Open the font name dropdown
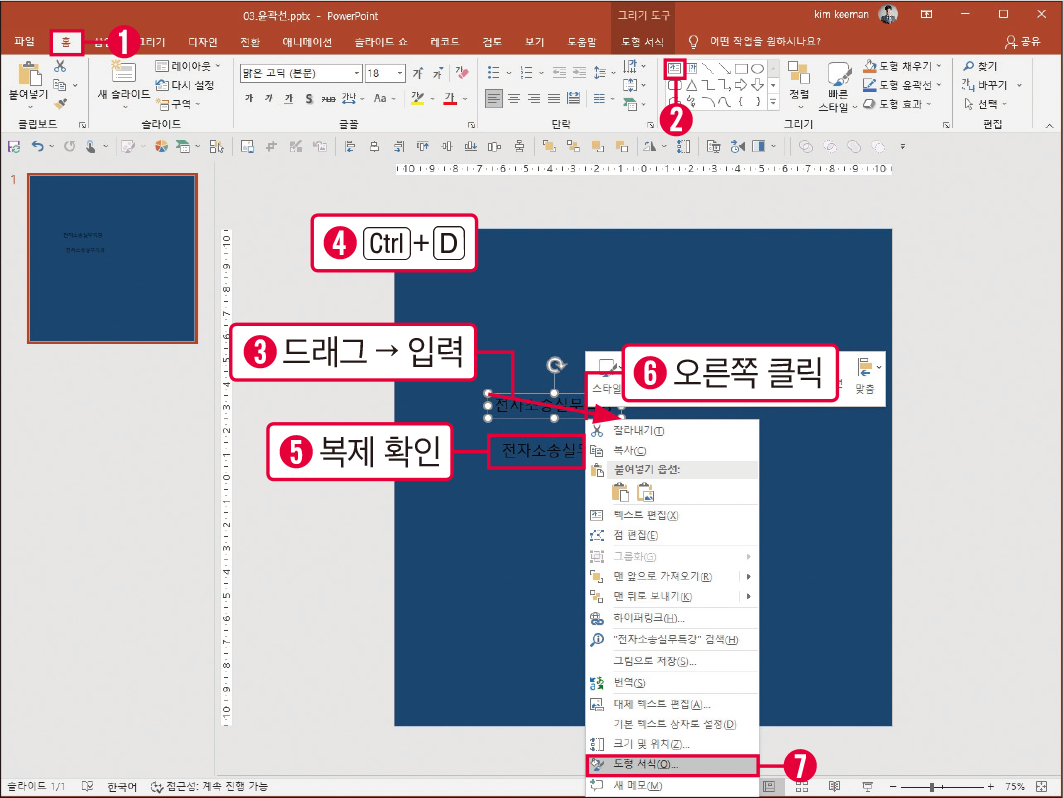Image resolution: width=1063 pixels, height=798 pixels. pos(357,73)
